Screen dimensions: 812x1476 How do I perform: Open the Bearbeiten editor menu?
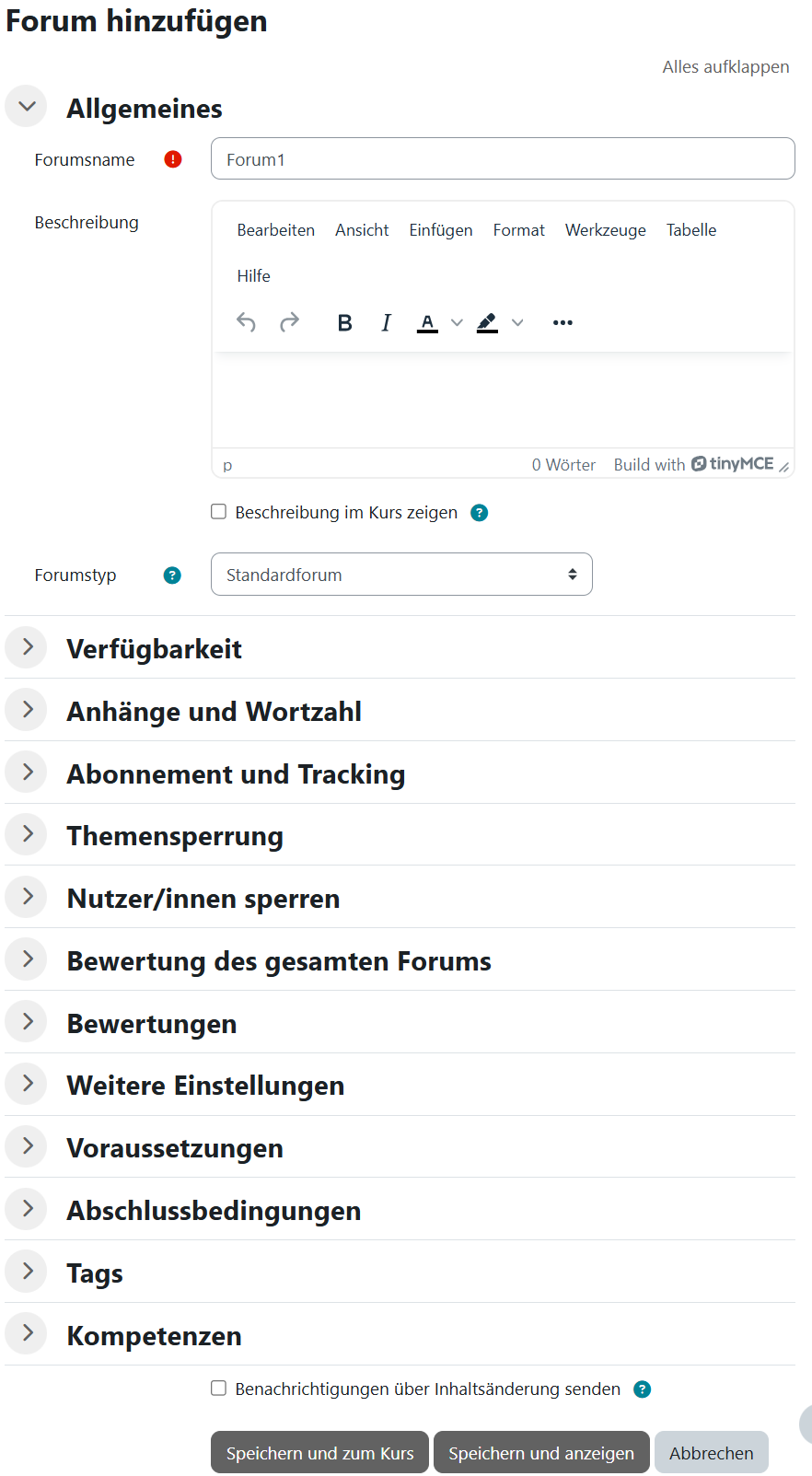(276, 230)
